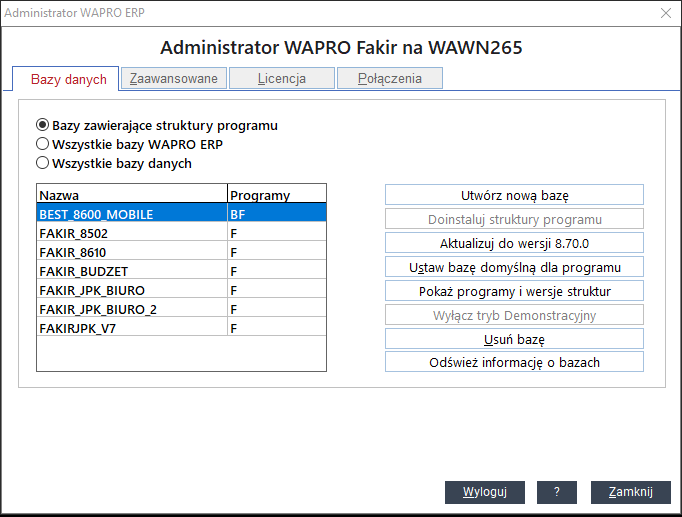The height and width of the screenshot is (517, 682).
Task: Click 'Doinstaluj struktury programu' button
Action: tap(514, 219)
